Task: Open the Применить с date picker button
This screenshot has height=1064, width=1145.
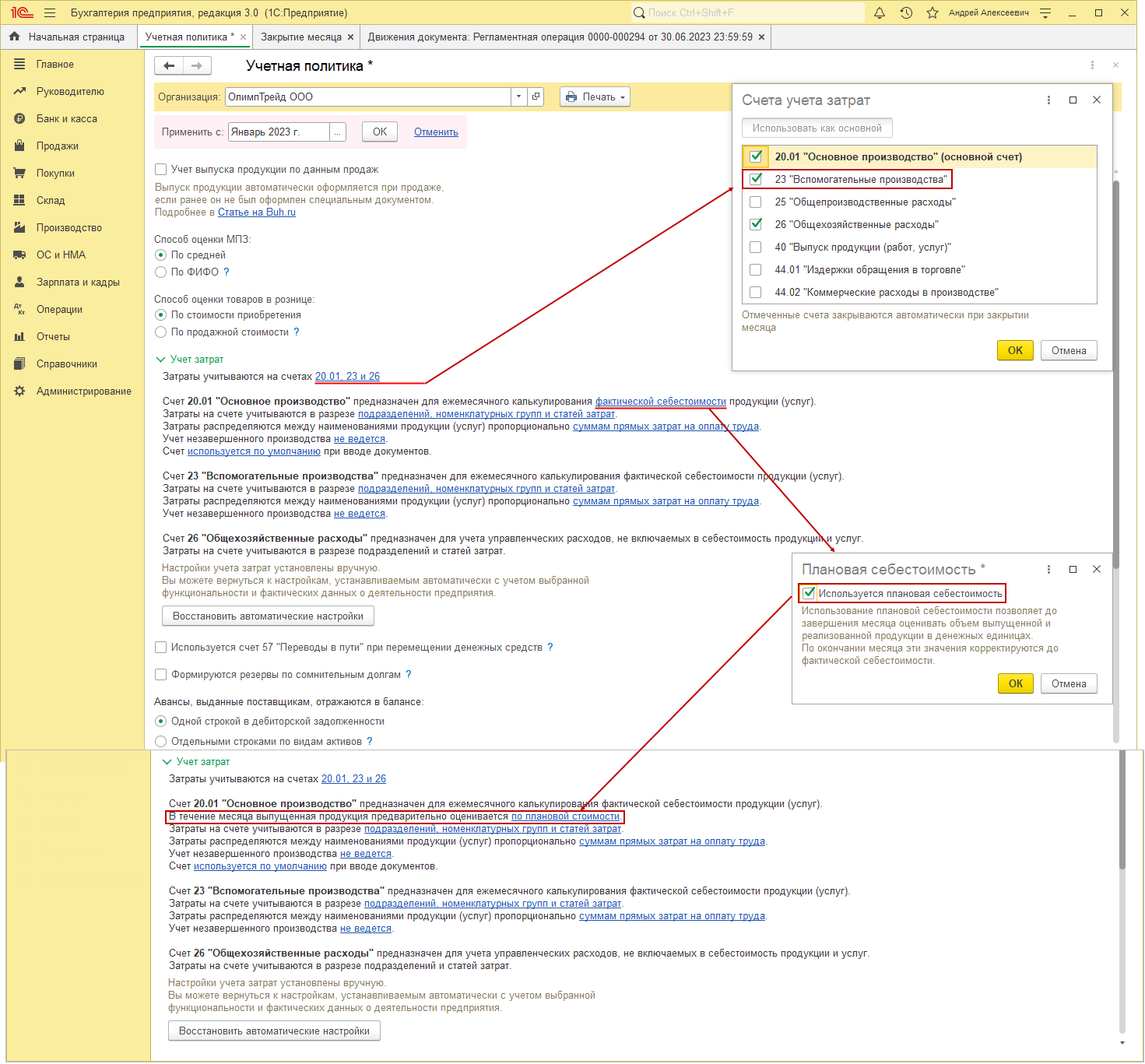Action: coord(337,132)
